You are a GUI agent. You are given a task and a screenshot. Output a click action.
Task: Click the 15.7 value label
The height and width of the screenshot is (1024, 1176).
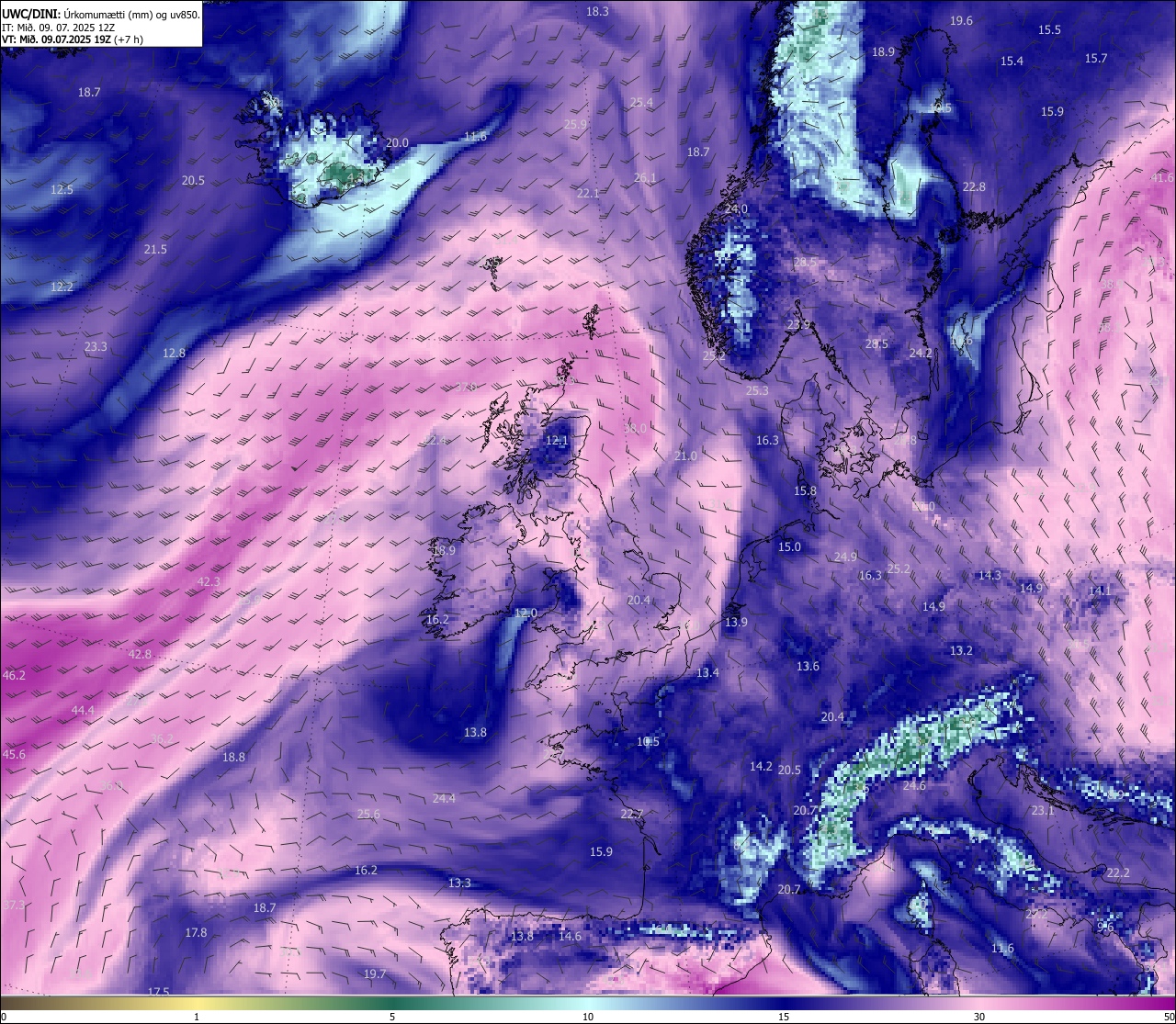(1096, 58)
